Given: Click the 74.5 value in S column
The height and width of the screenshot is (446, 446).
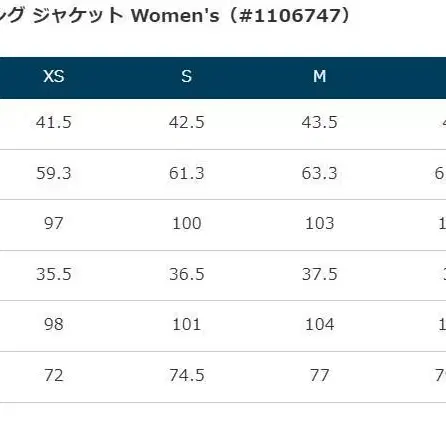Looking at the screenshot, I should [187, 376].
